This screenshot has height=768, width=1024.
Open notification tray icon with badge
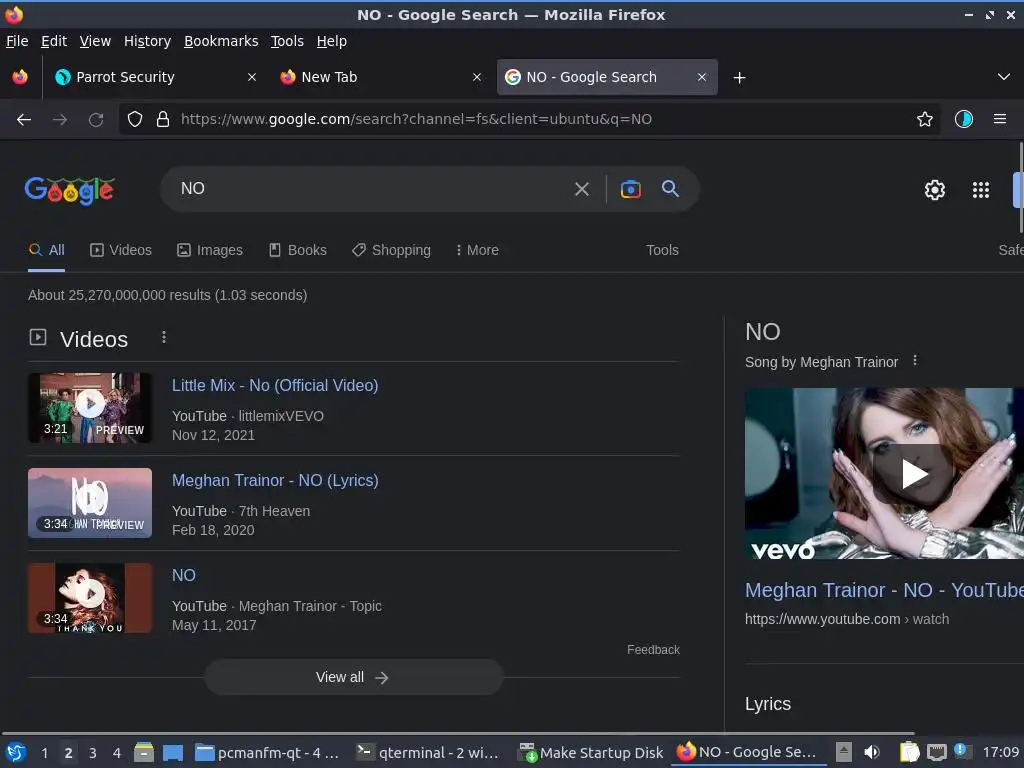[962, 751]
